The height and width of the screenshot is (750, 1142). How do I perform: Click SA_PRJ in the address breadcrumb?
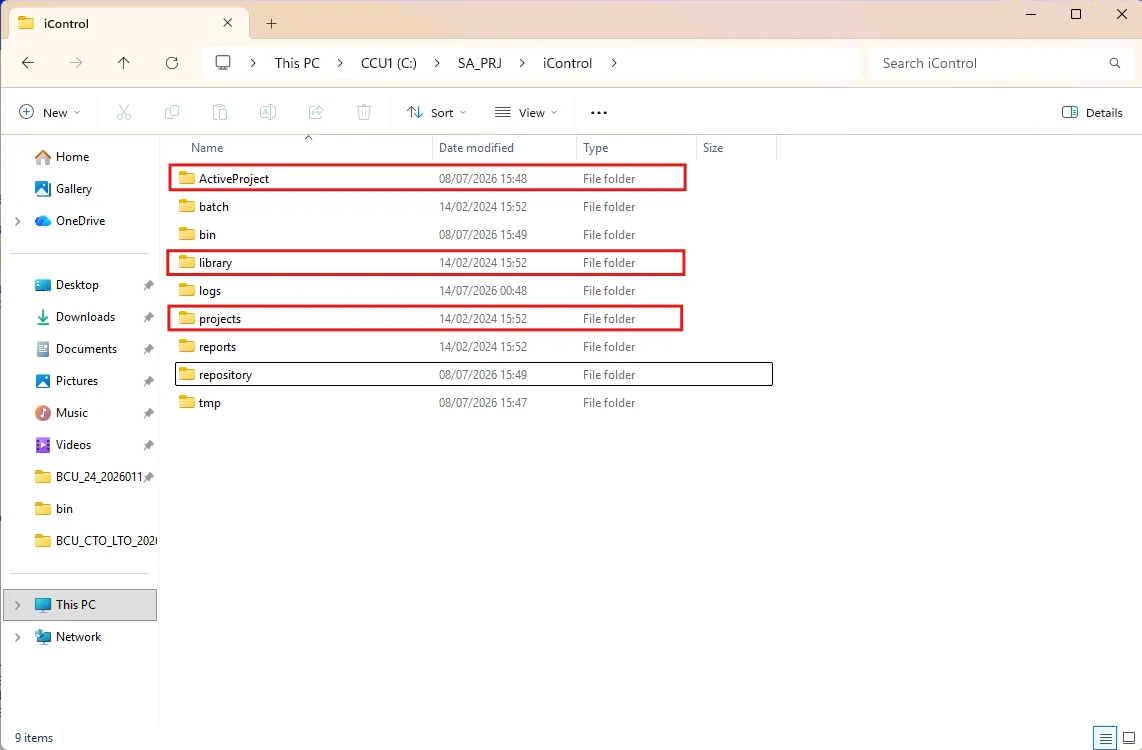coord(480,63)
